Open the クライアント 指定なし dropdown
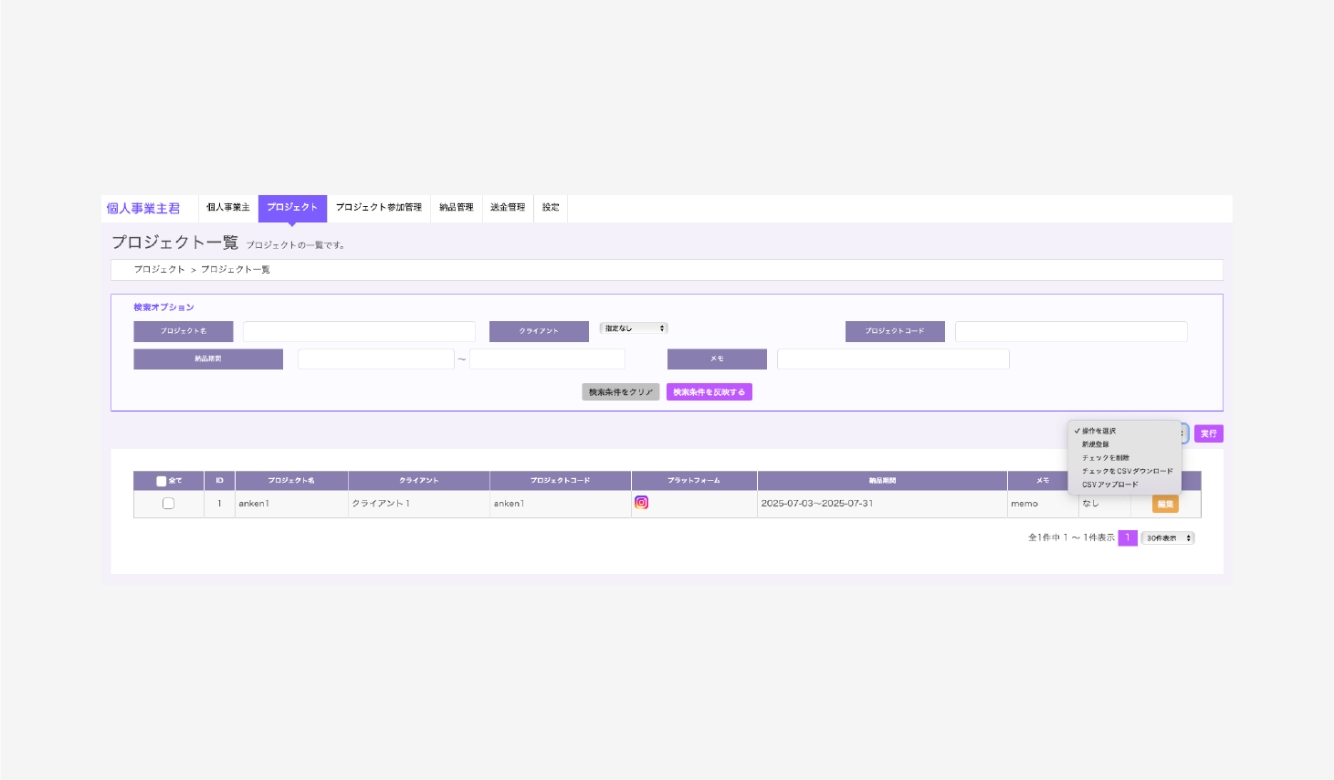The width and height of the screenshot is (1334, 780). (634, 328)
